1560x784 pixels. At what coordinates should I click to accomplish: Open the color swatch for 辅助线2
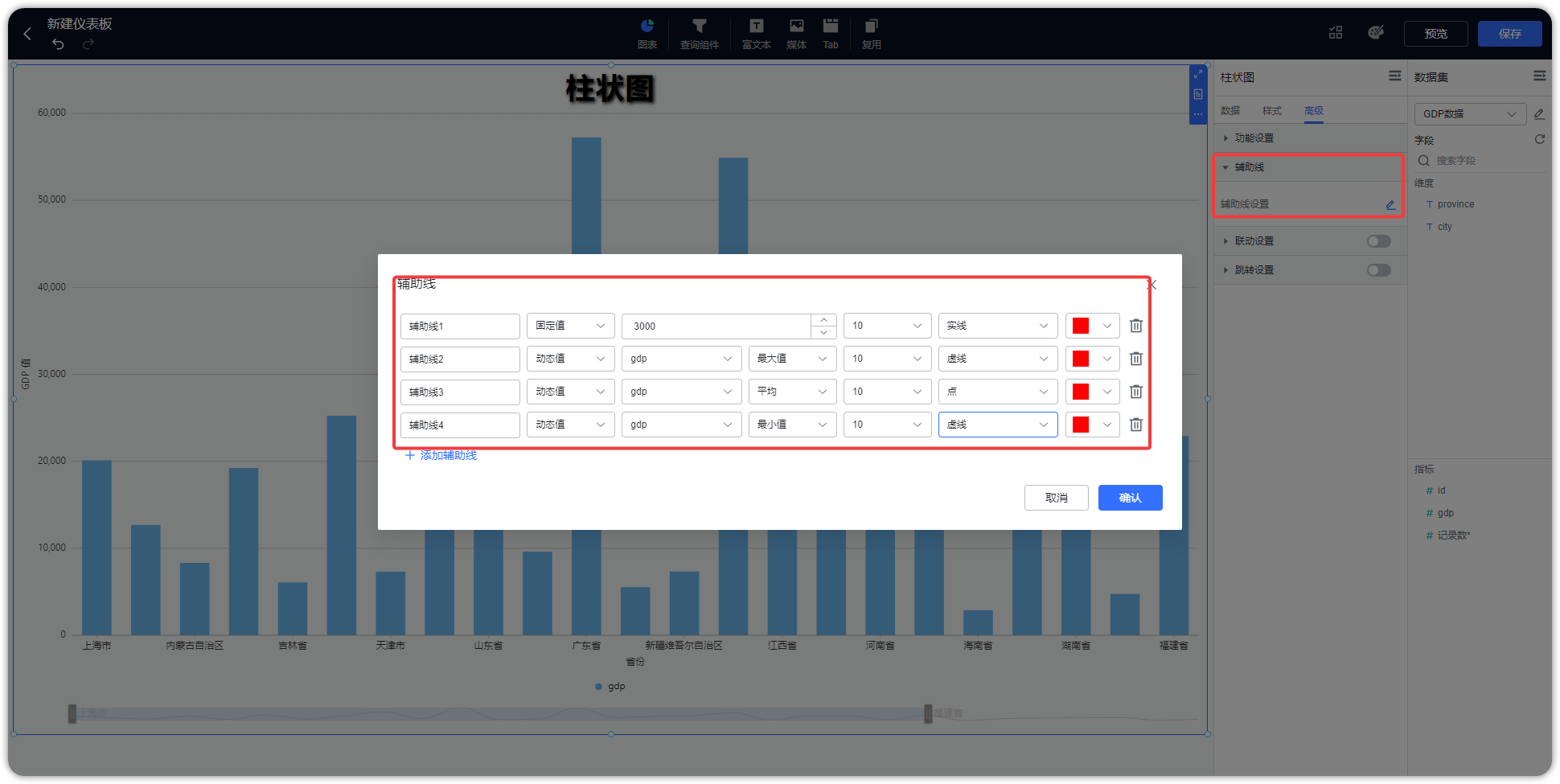pos(1093,359)
